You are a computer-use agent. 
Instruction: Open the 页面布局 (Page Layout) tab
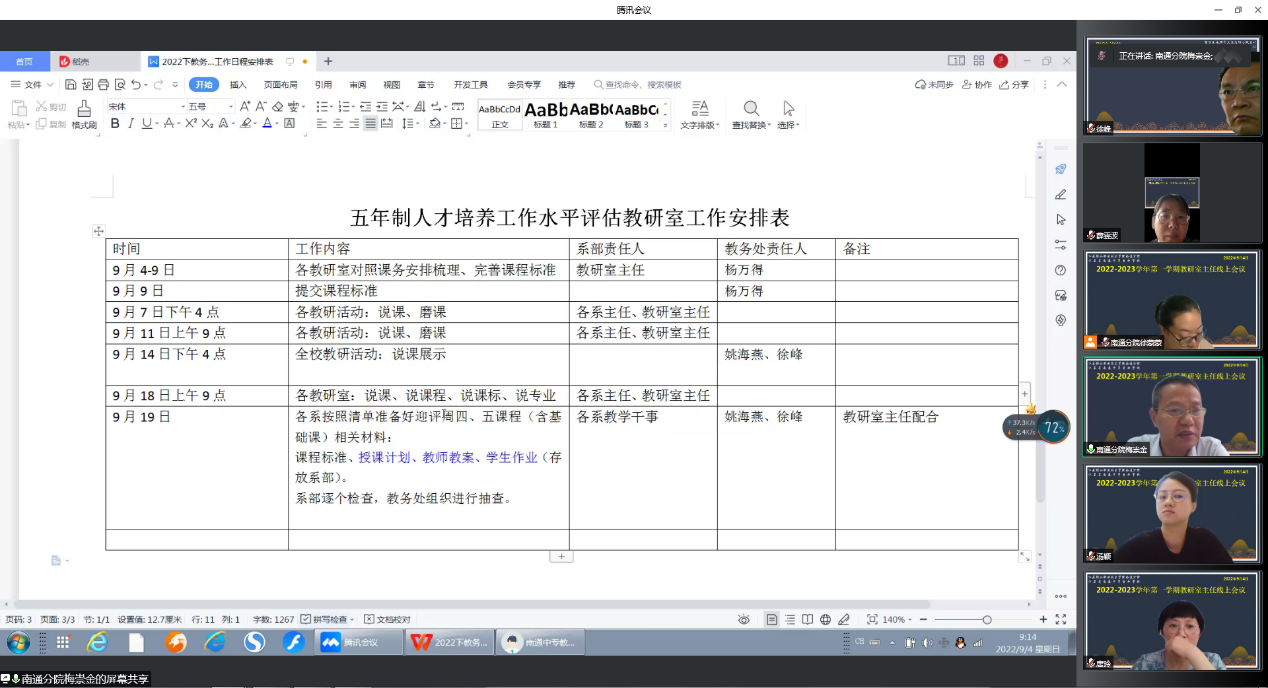click(x=280, y=85)
